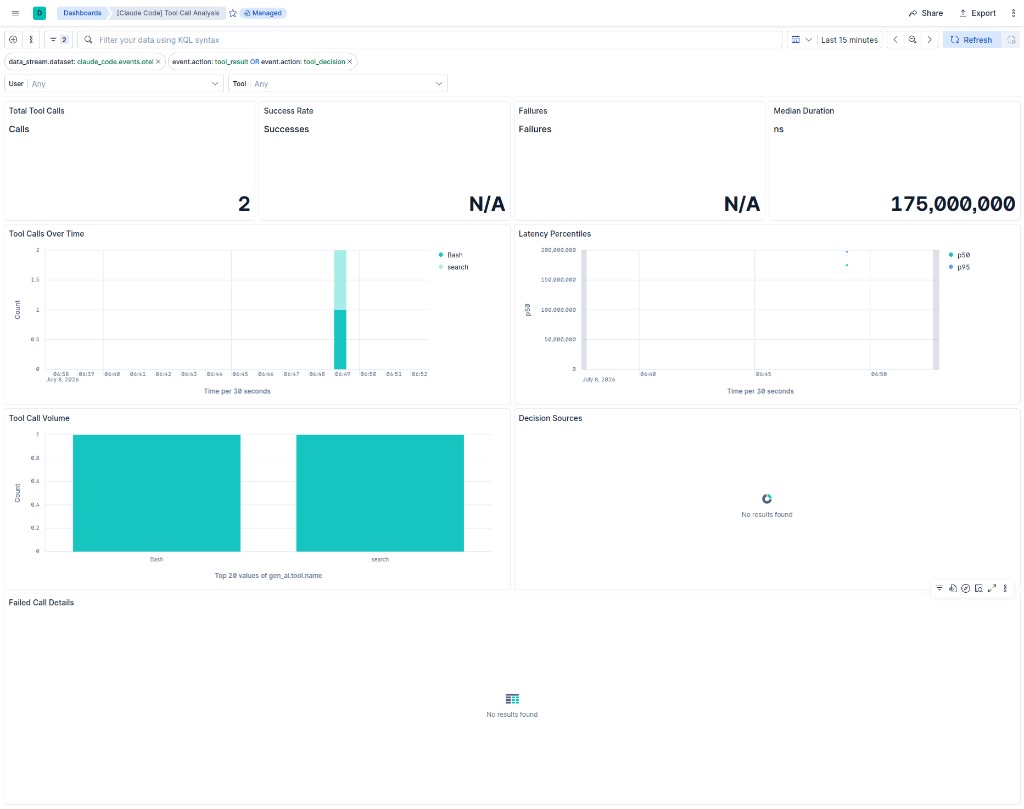Click the Median Duration panel title
1024x809 pixels.
coord(803,111)
